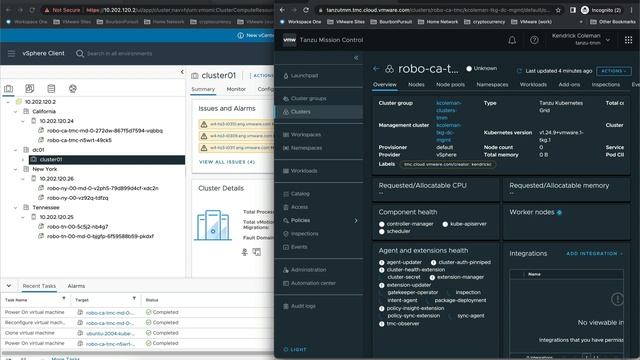Image resolution: width=640 pixels, height=360 pixels.
Task: Filter Task Name column in Recent Tasks
Action: pyautogui.click(x=64, y=299)
